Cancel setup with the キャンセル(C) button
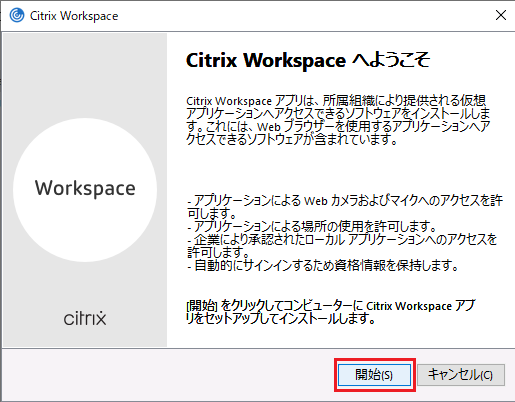This screenshot has width=515, height=402. [x=461, y=375]
